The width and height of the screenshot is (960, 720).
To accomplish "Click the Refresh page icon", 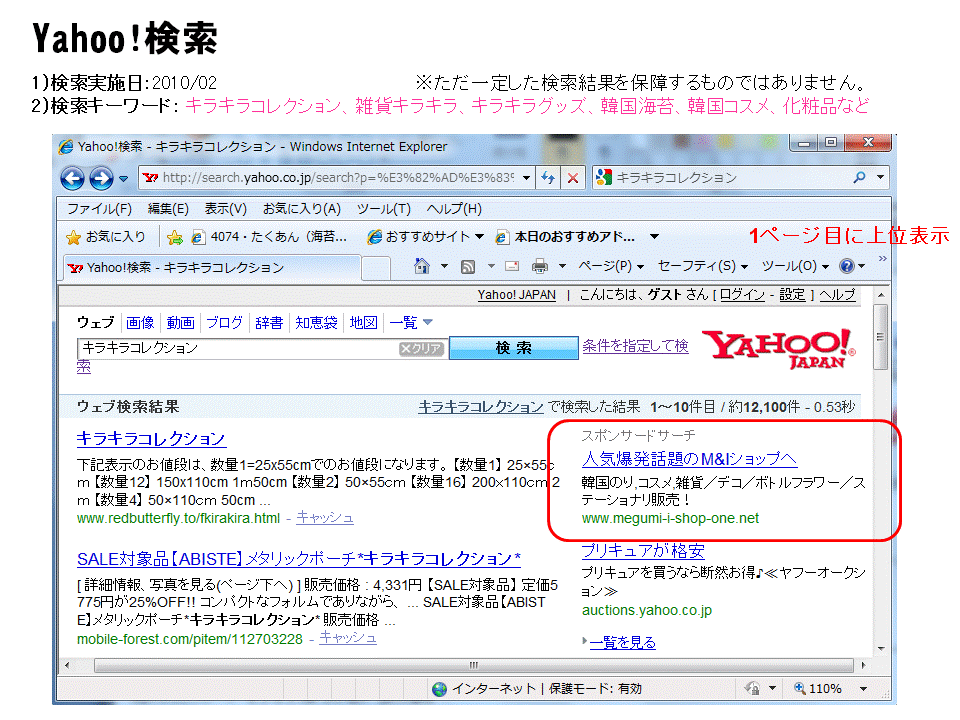I will pos(548,178).
